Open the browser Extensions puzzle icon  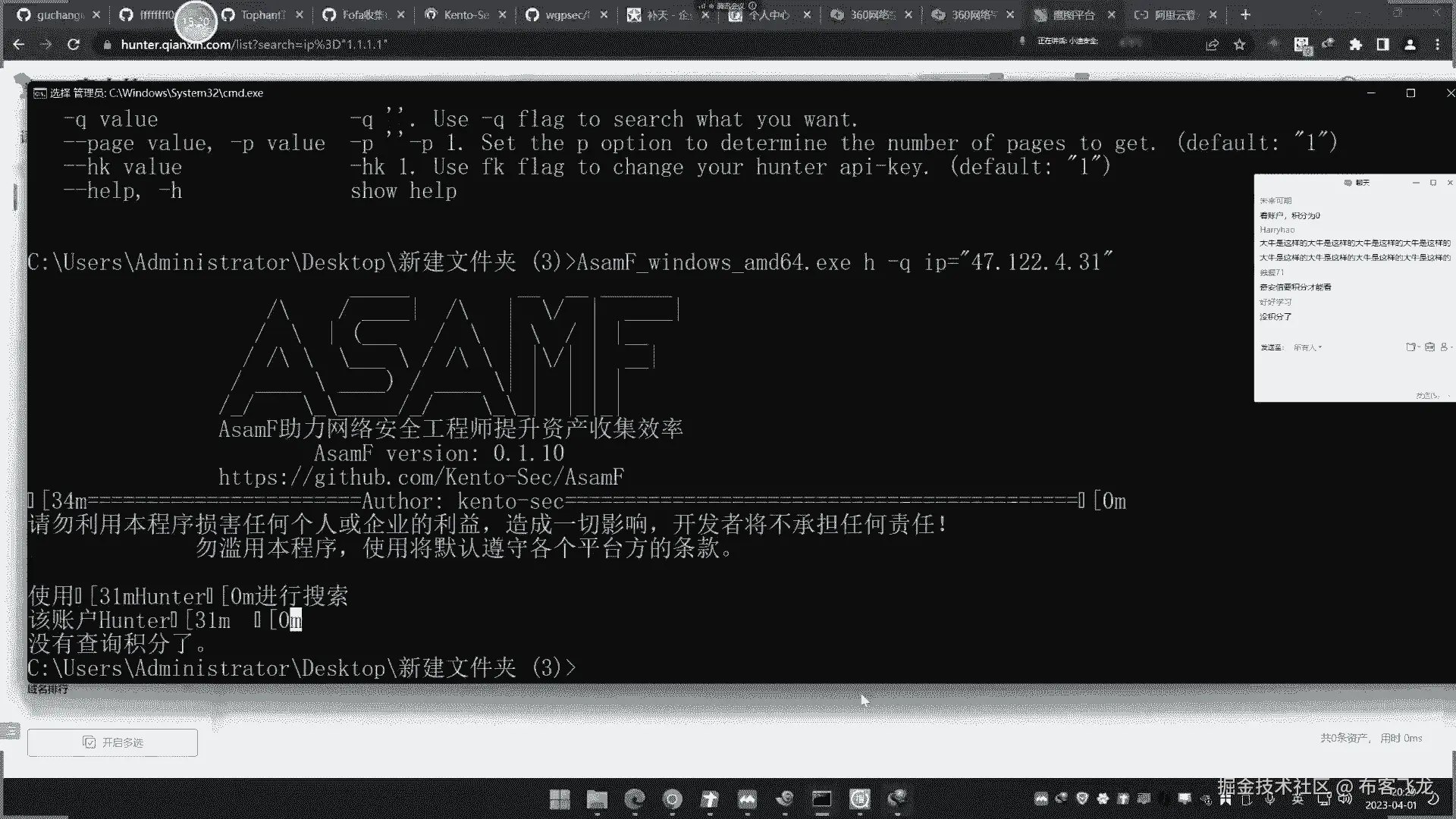coord(1355,45)
